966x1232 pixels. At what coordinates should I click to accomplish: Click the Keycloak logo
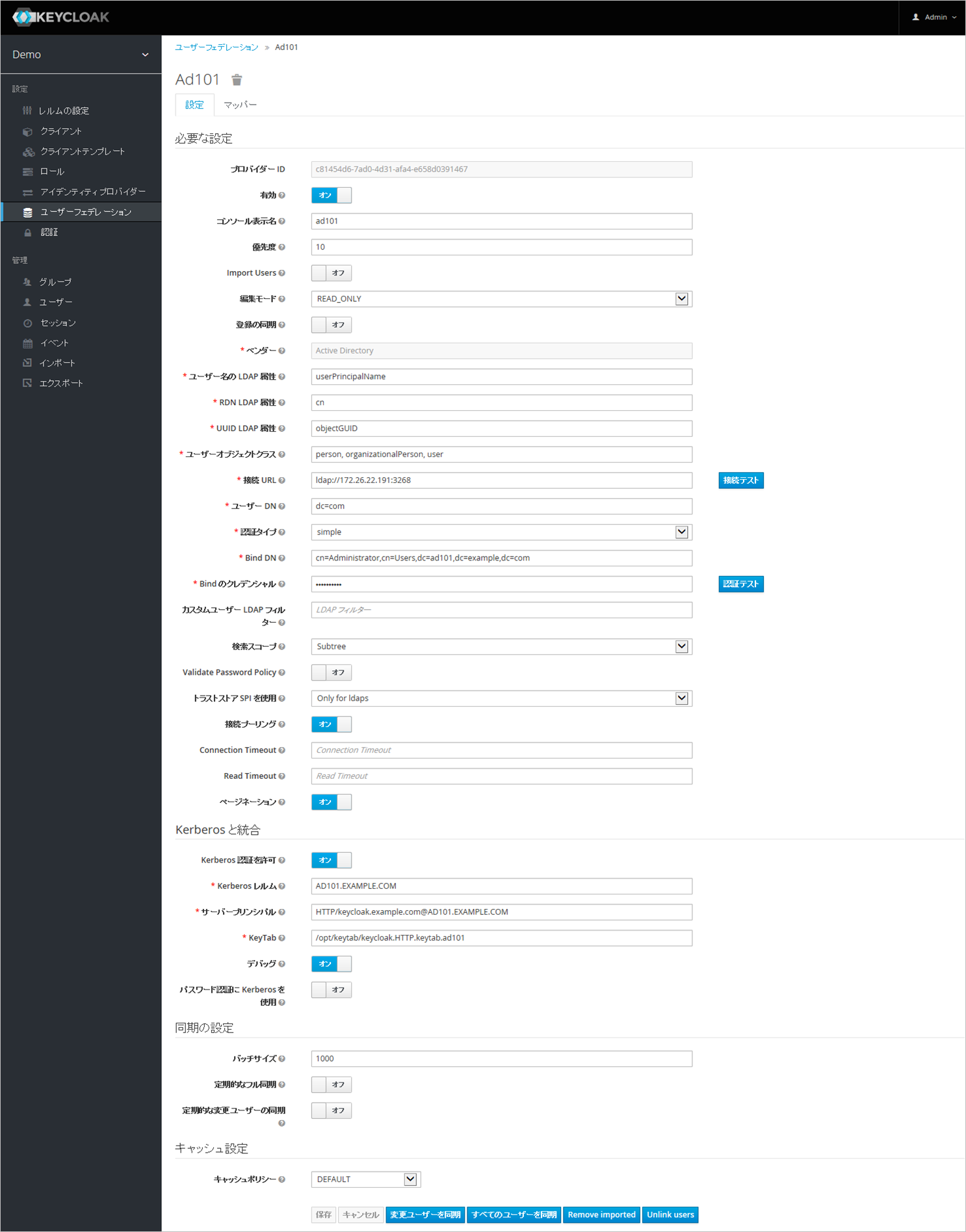(x=61, y=17)
